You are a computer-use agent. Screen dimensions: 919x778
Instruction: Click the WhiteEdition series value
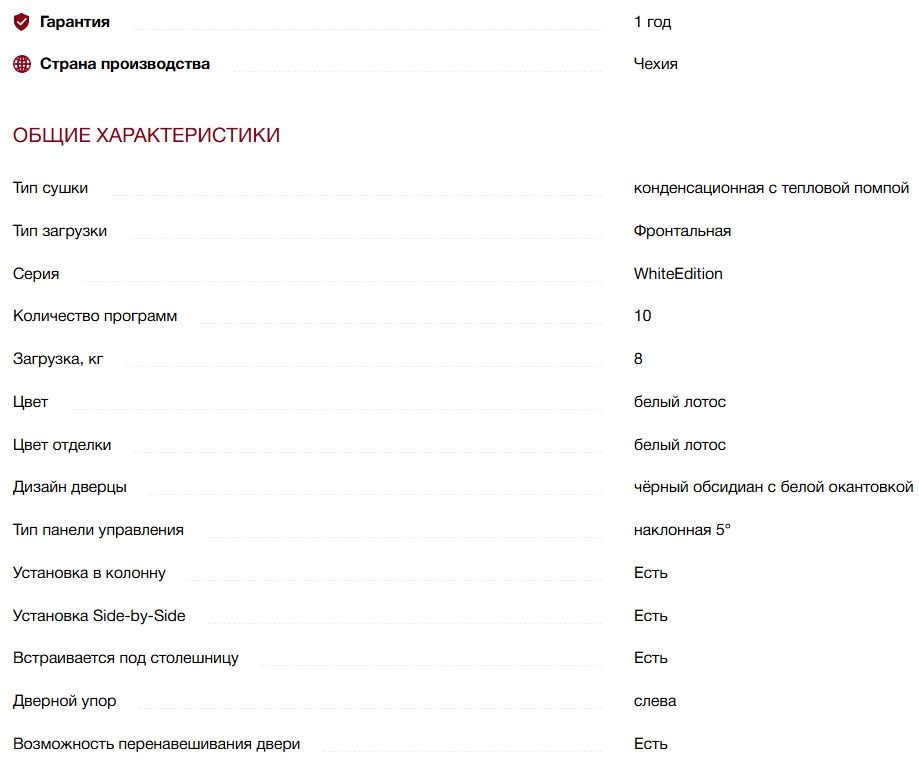(x=678, y=274)
